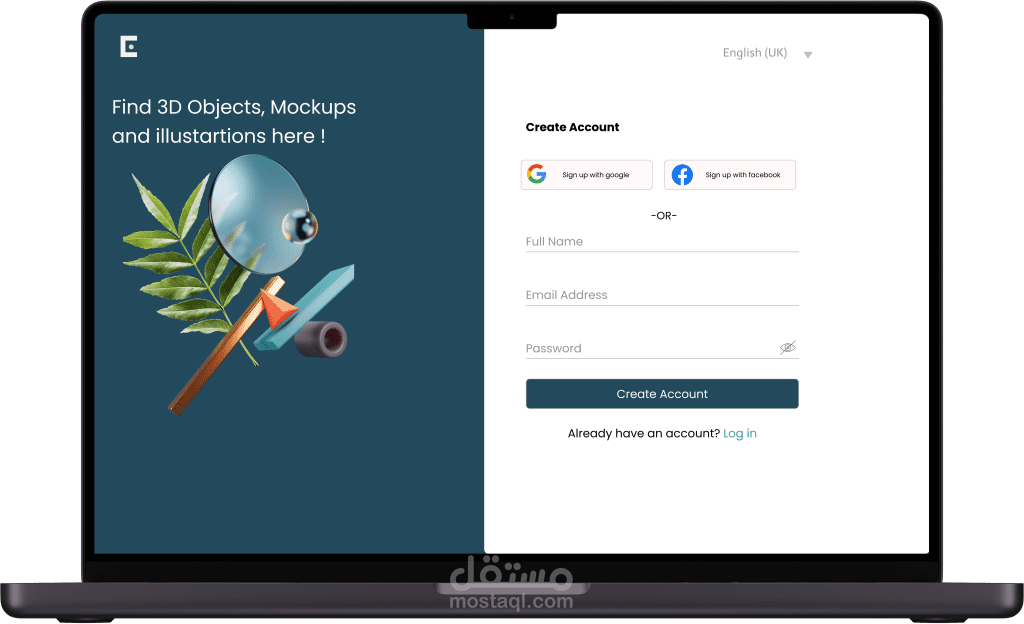This screenshot has height=624, width=1024.
Task: Sign up with google button
Action: (x=586, y=175)
